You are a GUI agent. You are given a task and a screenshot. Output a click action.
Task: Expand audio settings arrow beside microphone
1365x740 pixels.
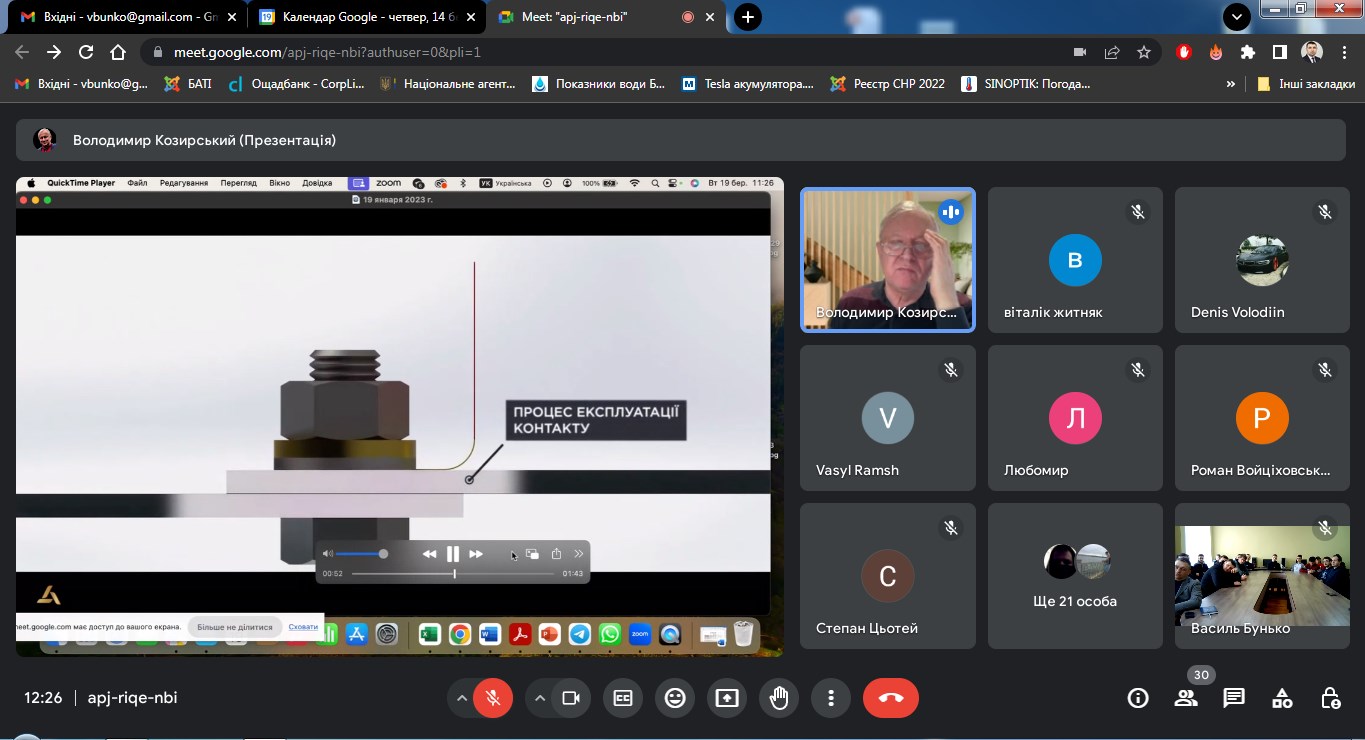(461, 698)
